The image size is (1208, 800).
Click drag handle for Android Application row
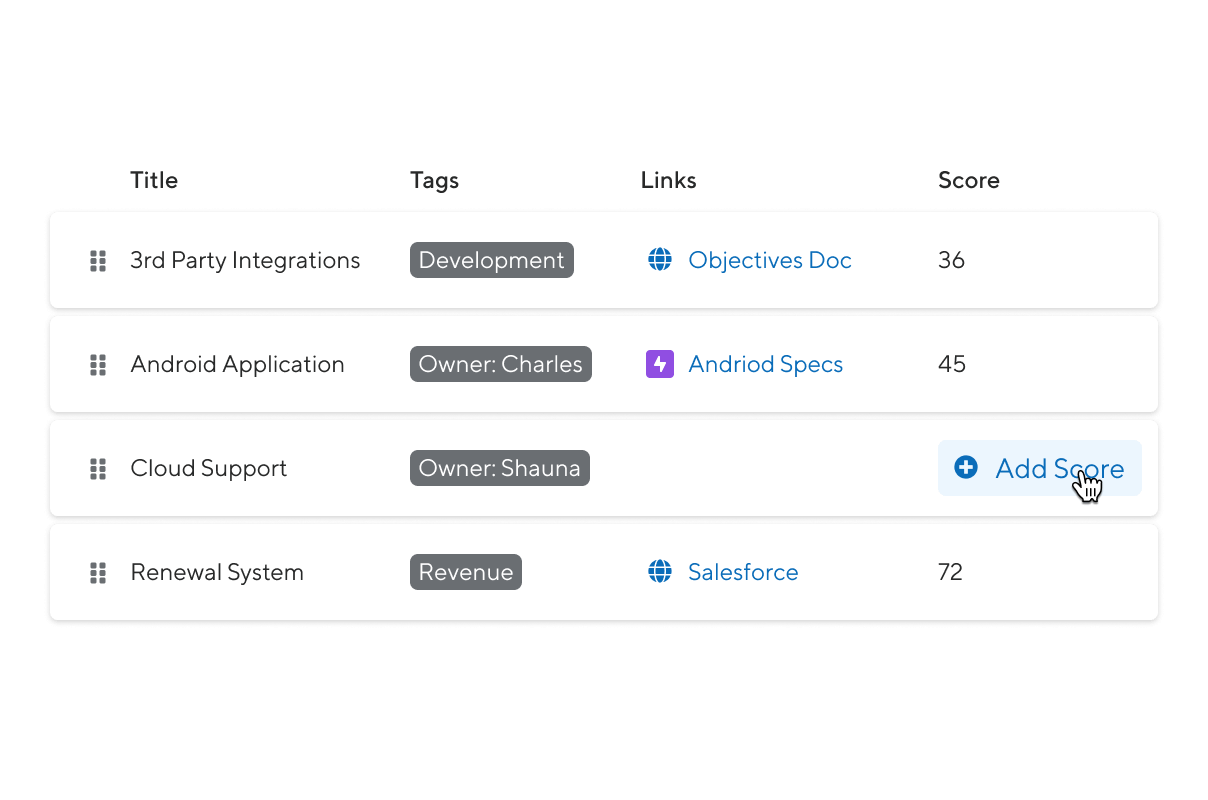click(98, 365)
